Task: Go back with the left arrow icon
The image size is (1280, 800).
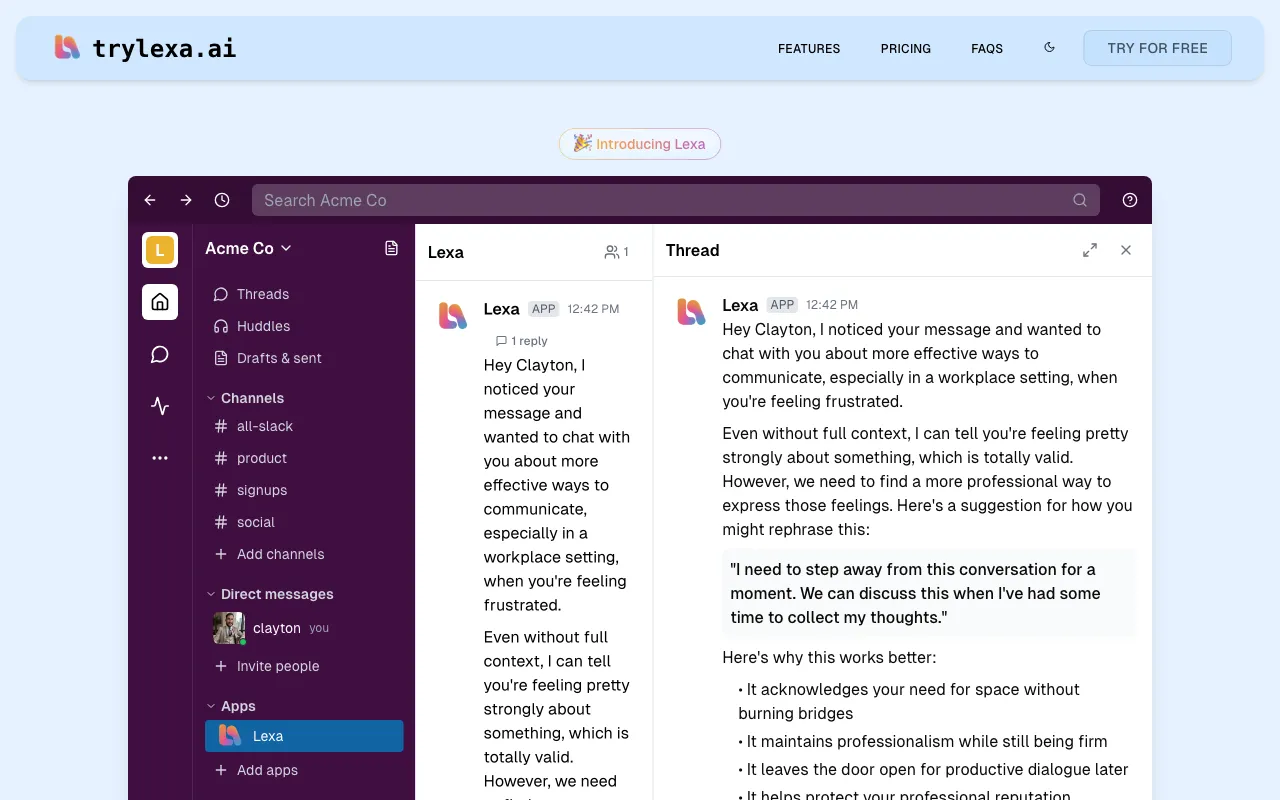Action: coord(150,200)
